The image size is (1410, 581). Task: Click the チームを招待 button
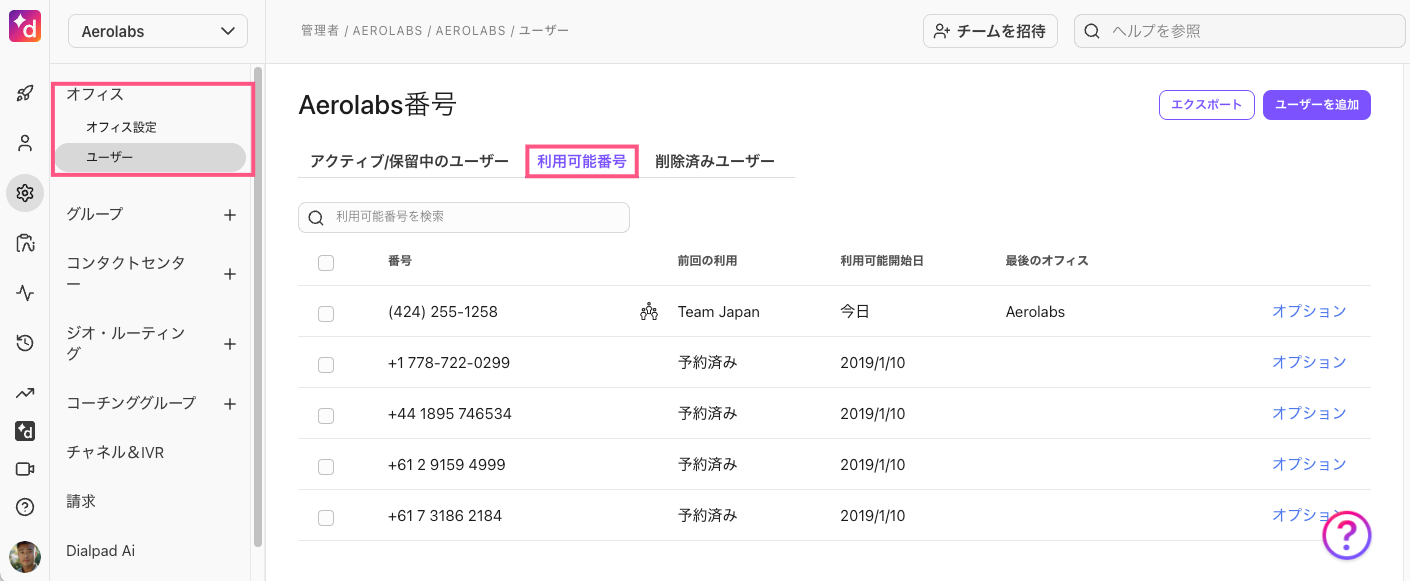pos(990,31)
